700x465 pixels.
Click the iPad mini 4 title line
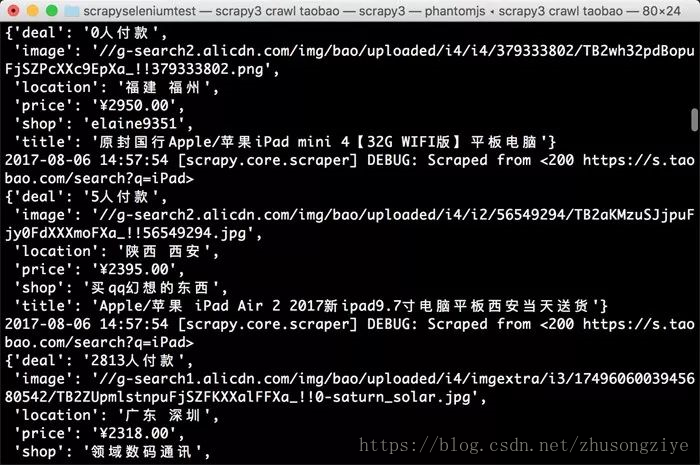click(285, 142)
